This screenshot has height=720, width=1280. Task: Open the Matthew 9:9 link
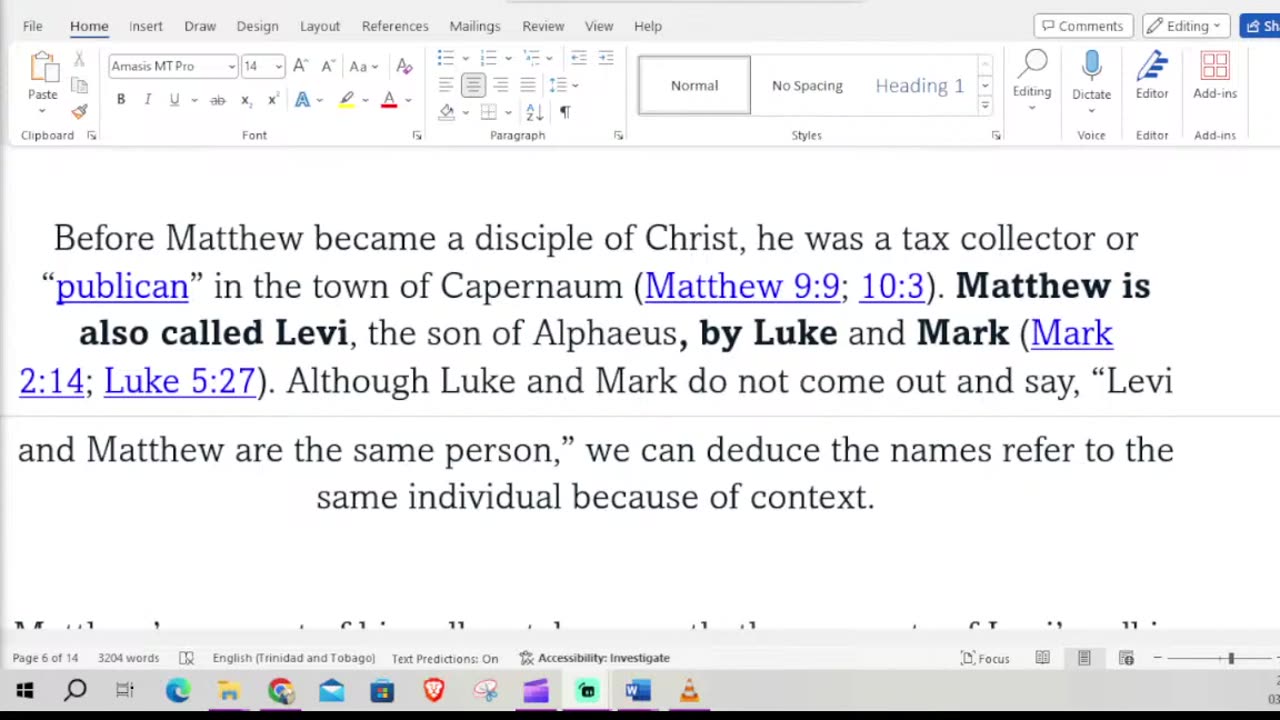742,286
